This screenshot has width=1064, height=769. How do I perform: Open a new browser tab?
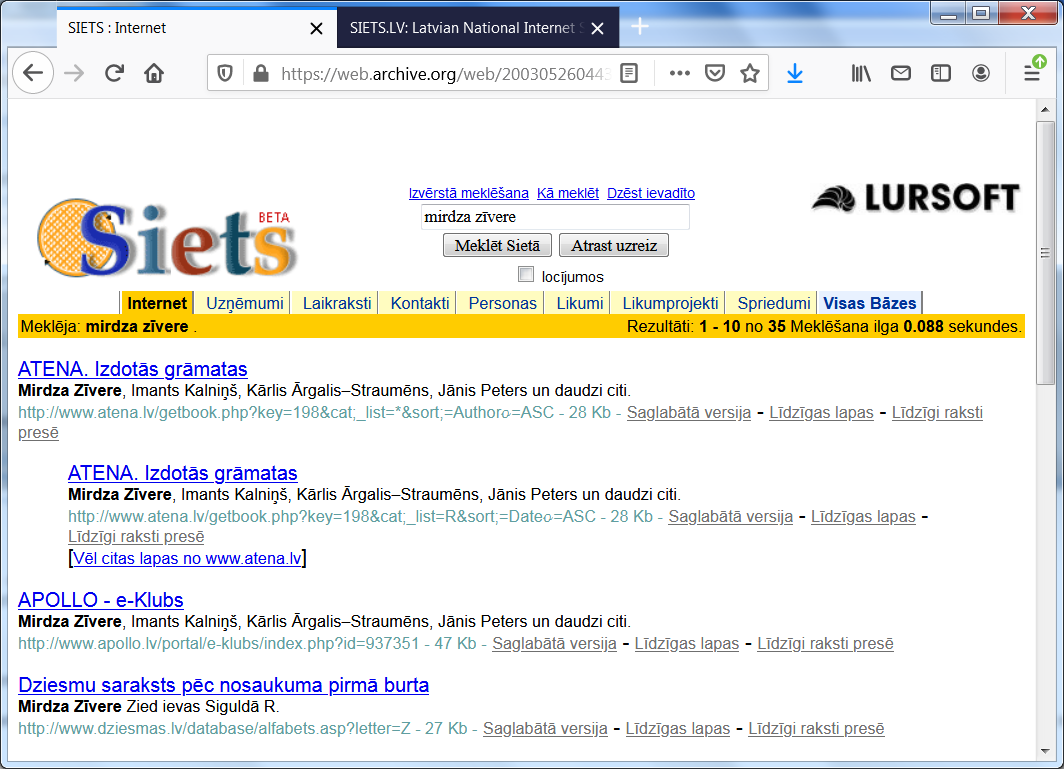640,26
